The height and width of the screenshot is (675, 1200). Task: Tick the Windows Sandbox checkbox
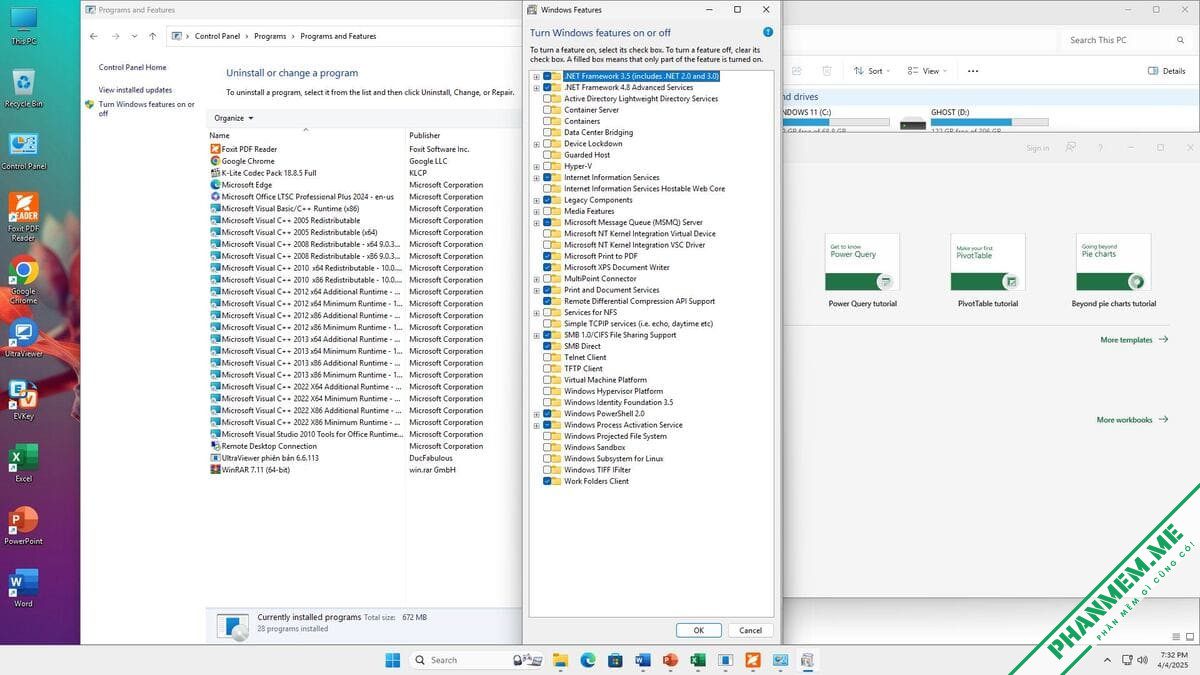(547, 447)
